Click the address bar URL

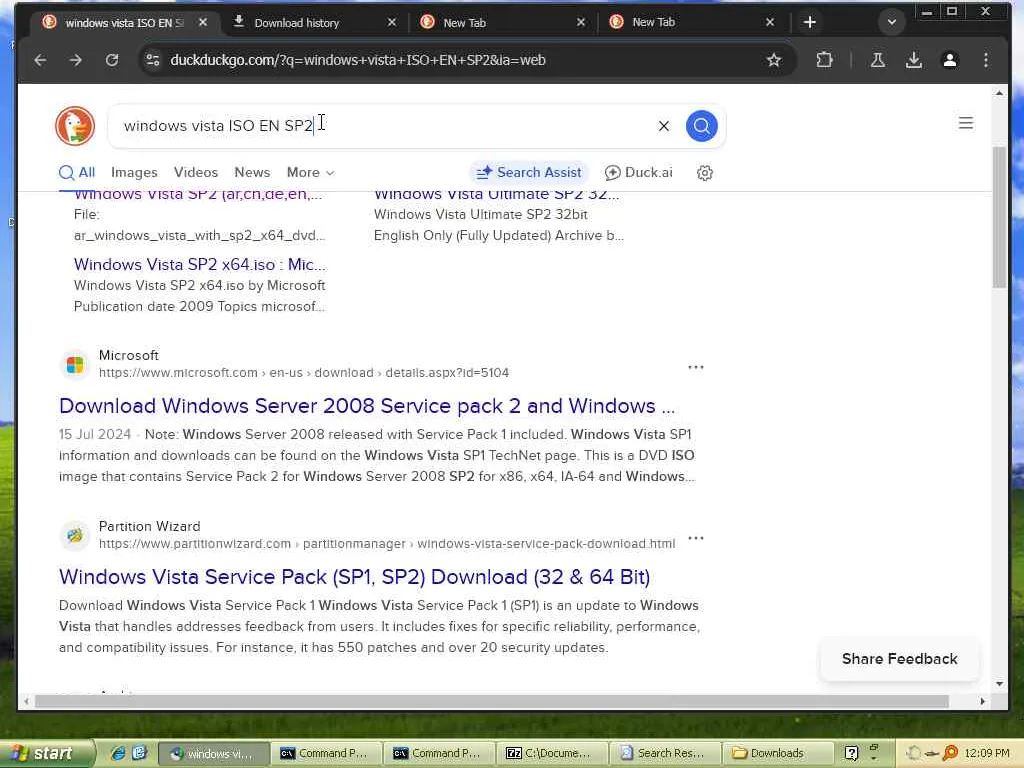click(x=358, y=60)
